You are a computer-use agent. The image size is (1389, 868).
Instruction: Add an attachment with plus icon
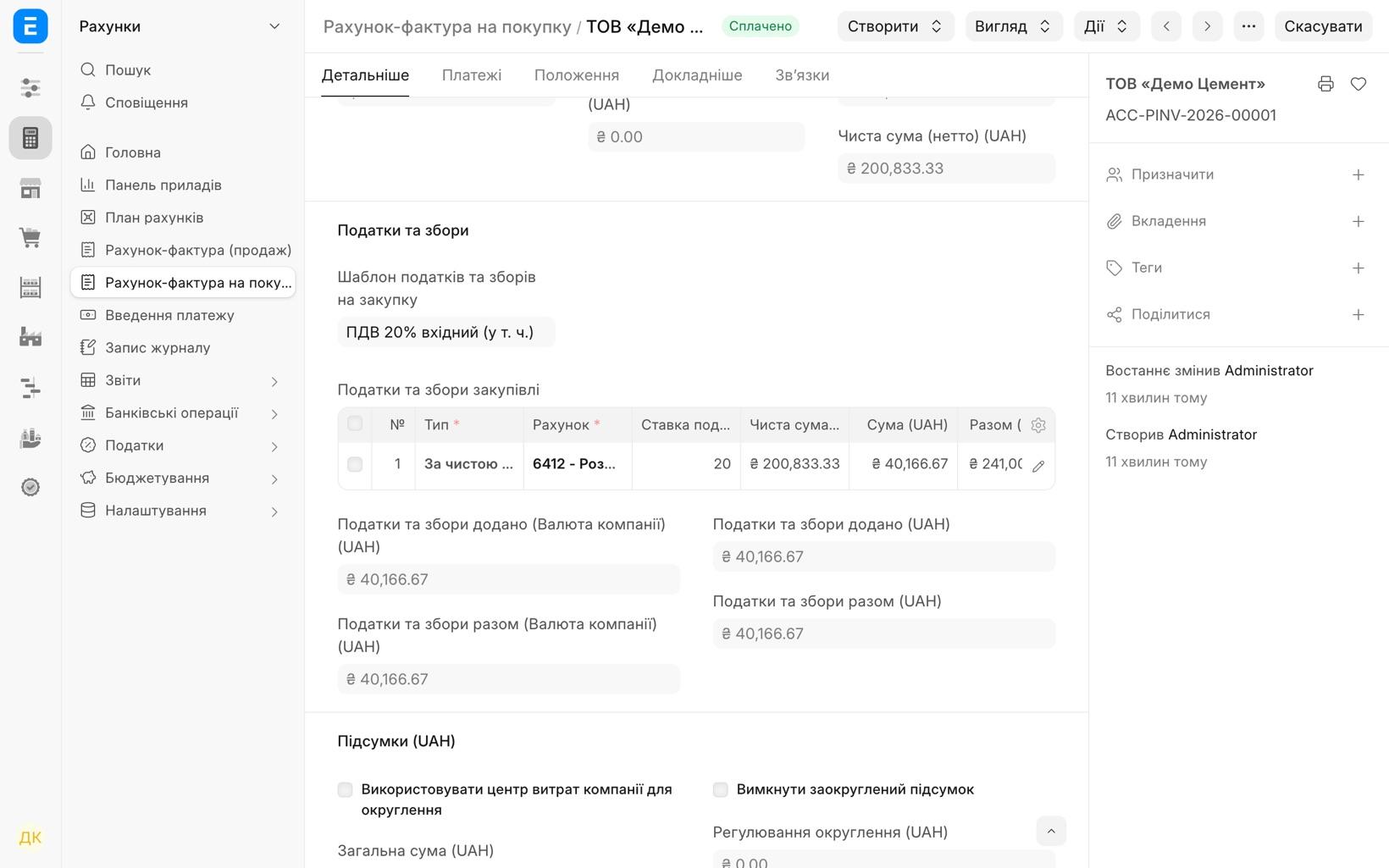(1359, 221)
